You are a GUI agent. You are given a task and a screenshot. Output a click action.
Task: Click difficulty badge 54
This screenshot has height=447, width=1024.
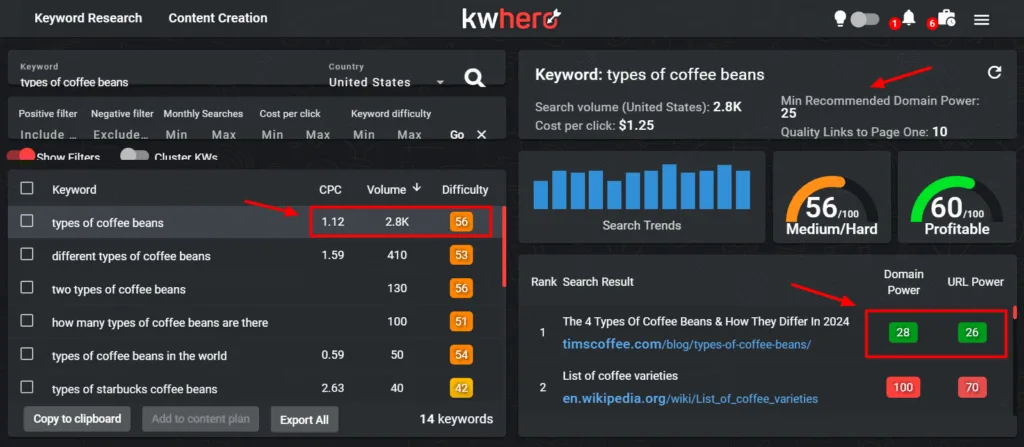pyautogui.click(x=462, y=355)
